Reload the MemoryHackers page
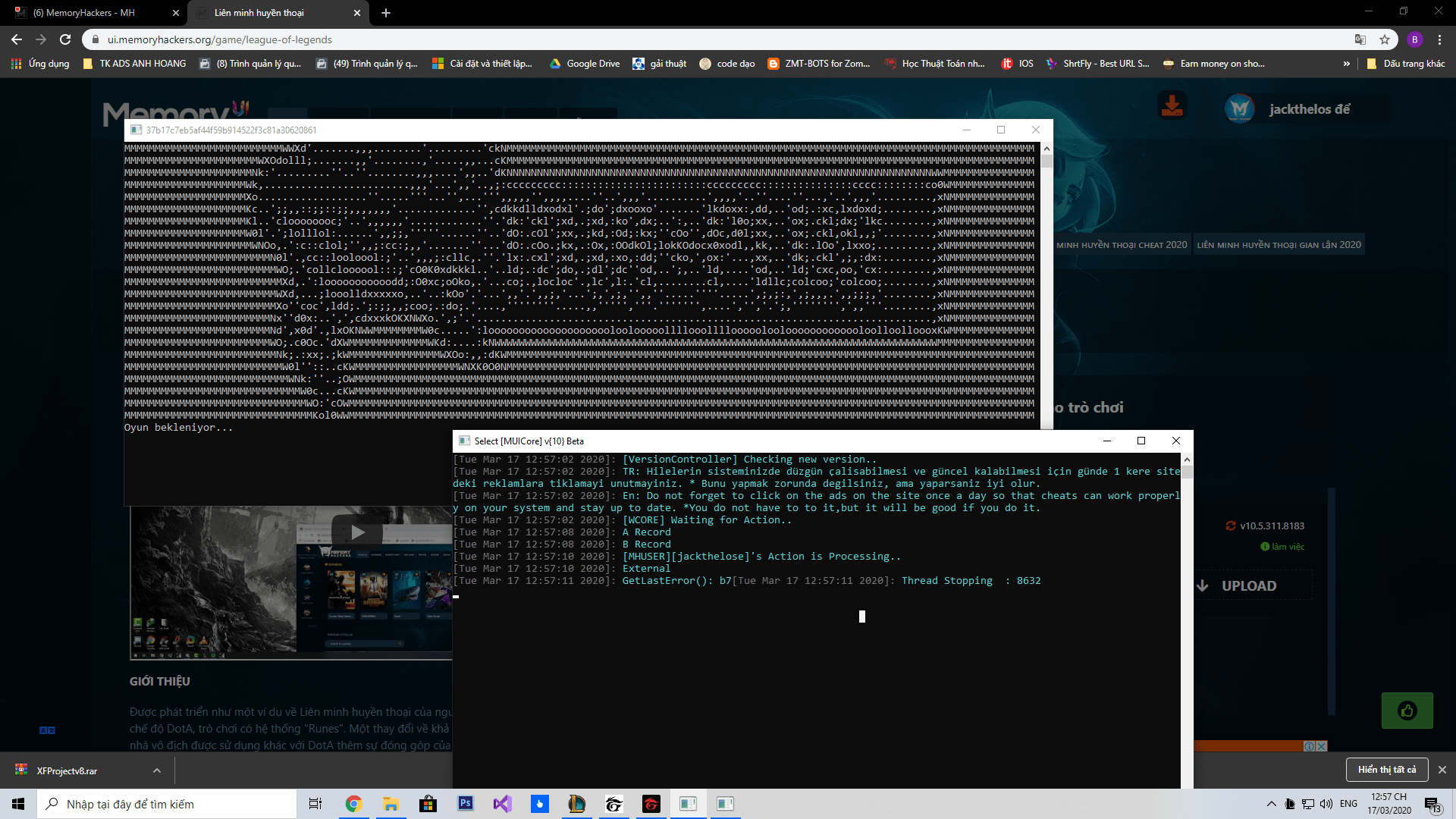The width and height of the screenshot is (1456, 819). pos(65,39)
